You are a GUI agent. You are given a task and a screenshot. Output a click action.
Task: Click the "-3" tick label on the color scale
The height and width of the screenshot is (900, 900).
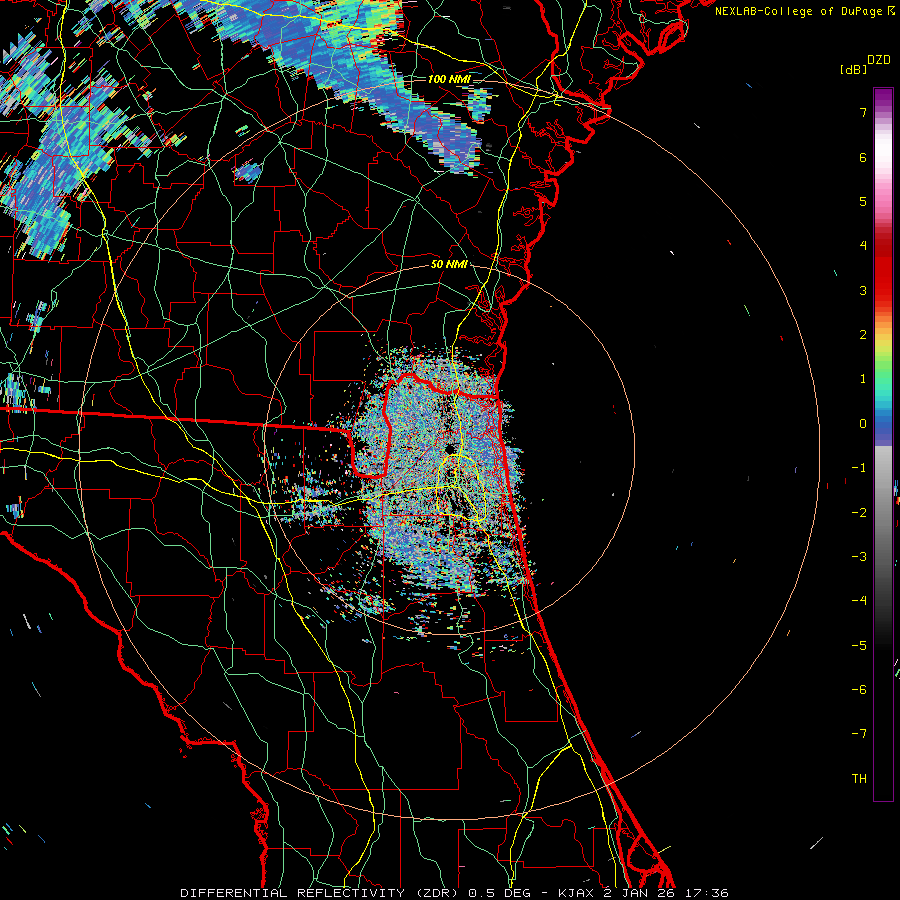coord(859,557)
